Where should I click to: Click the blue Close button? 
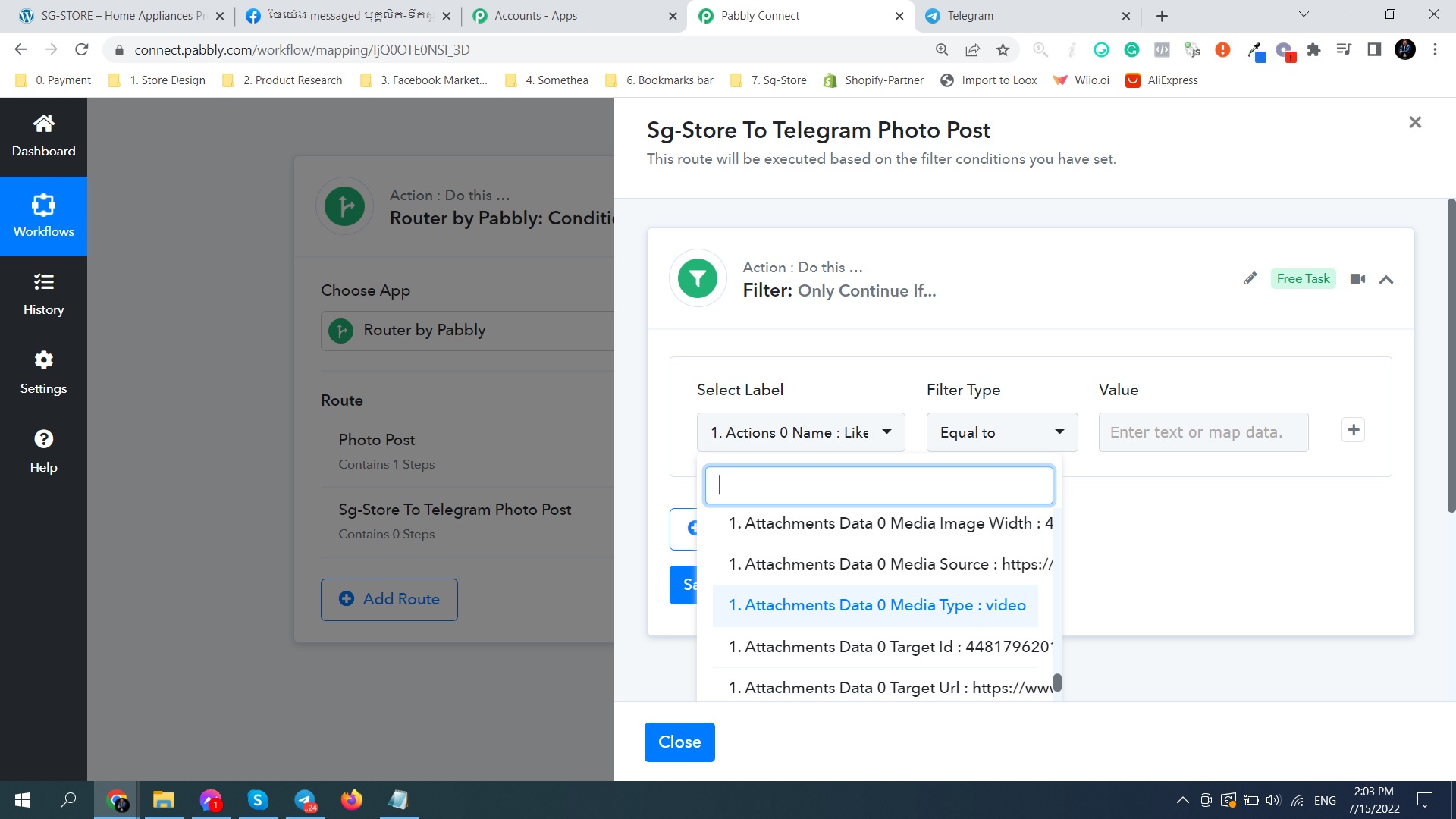679,742
